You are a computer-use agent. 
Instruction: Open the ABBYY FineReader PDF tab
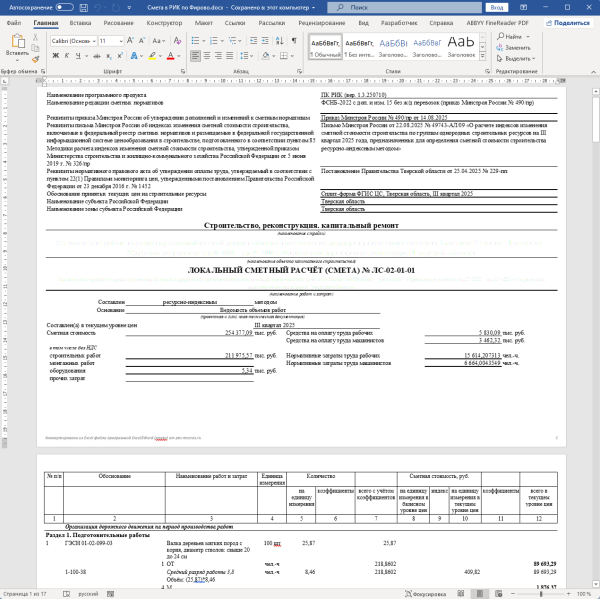[x=497, y=23]
